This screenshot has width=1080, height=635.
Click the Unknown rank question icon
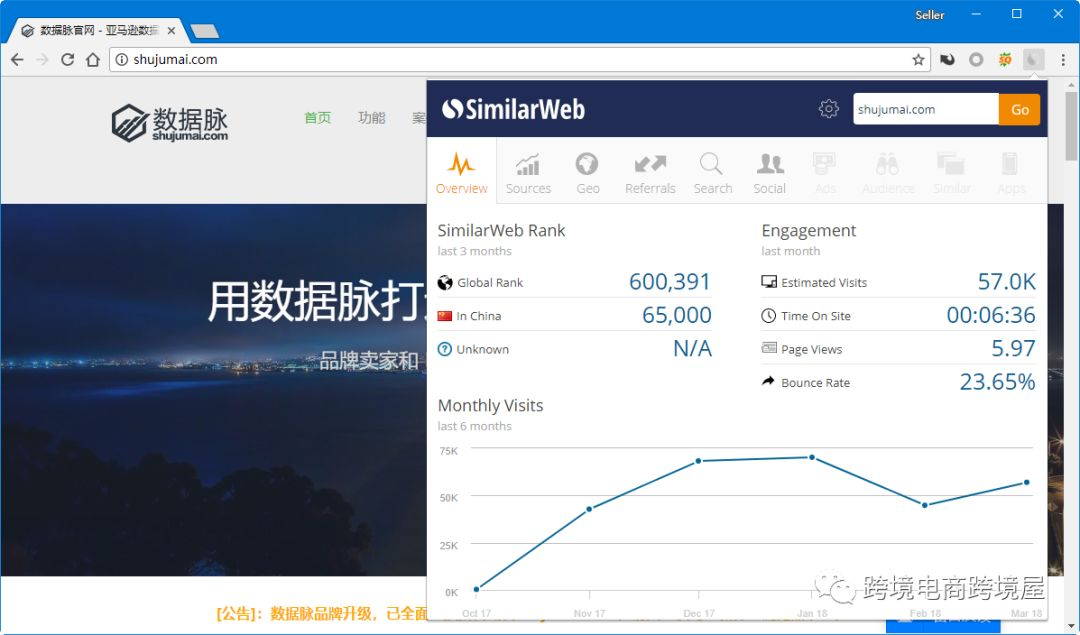point(445,349)
